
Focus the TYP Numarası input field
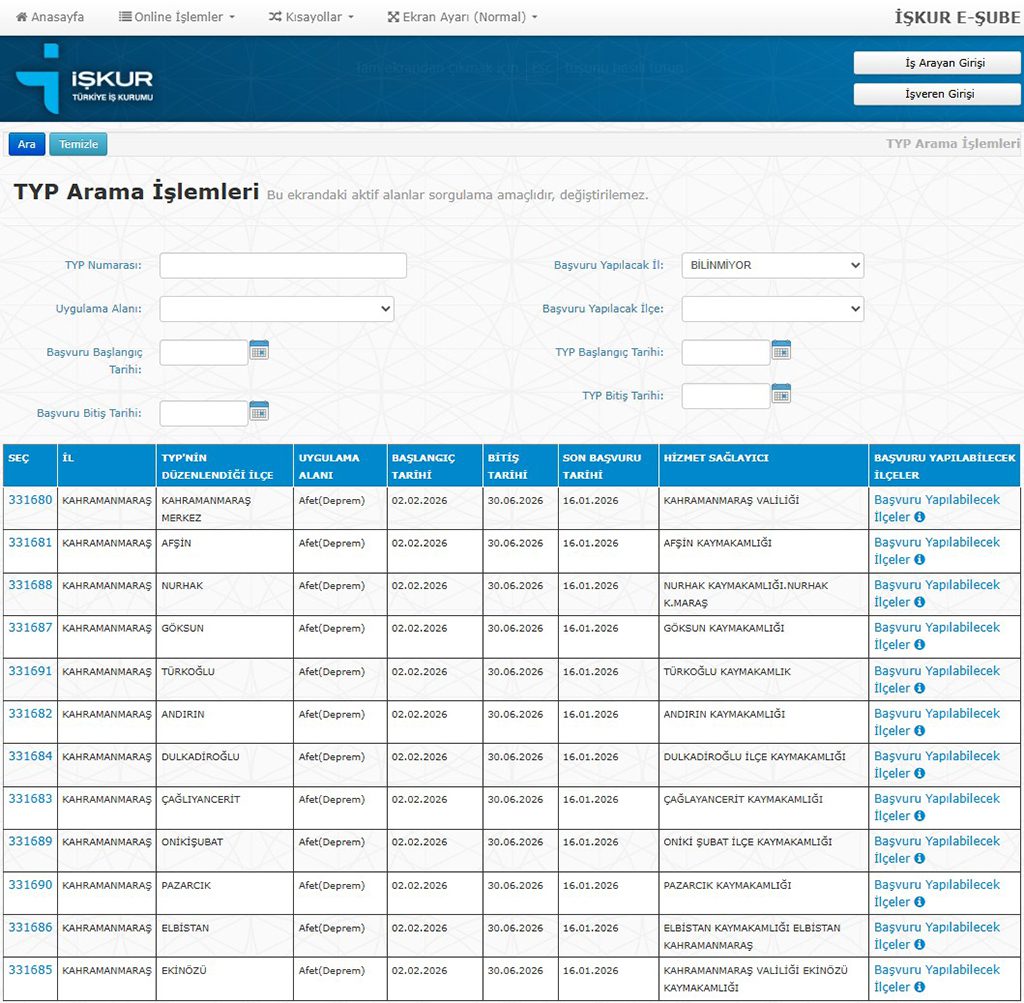283,266
